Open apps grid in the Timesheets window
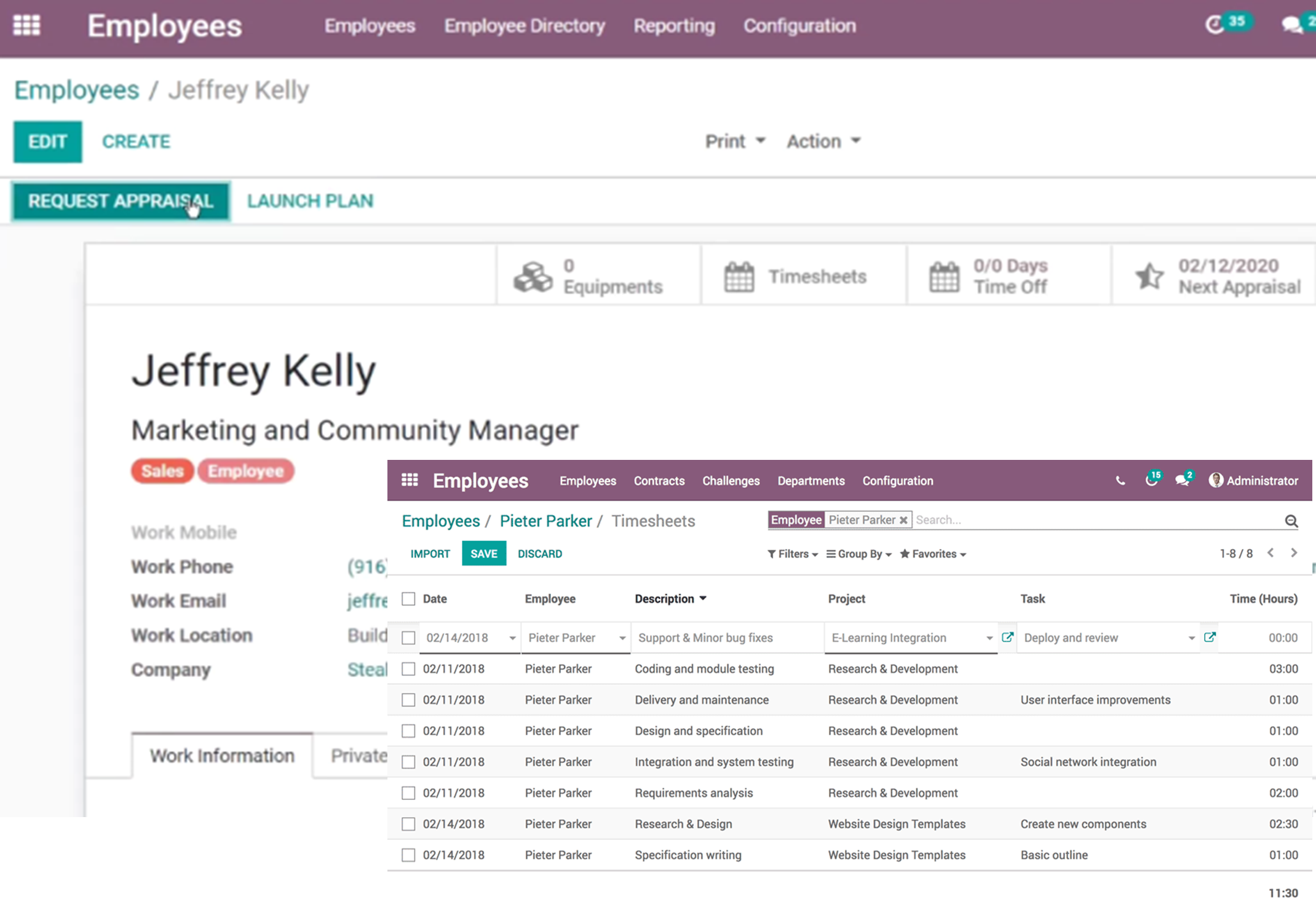 point(410,480)
